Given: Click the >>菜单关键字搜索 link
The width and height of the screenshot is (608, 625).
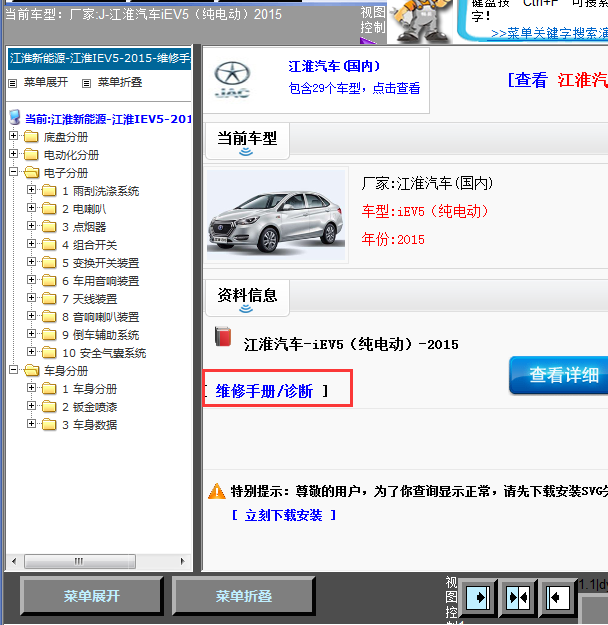Looking at the screenshot, I should pyautogui.click(x=549, y=33).
